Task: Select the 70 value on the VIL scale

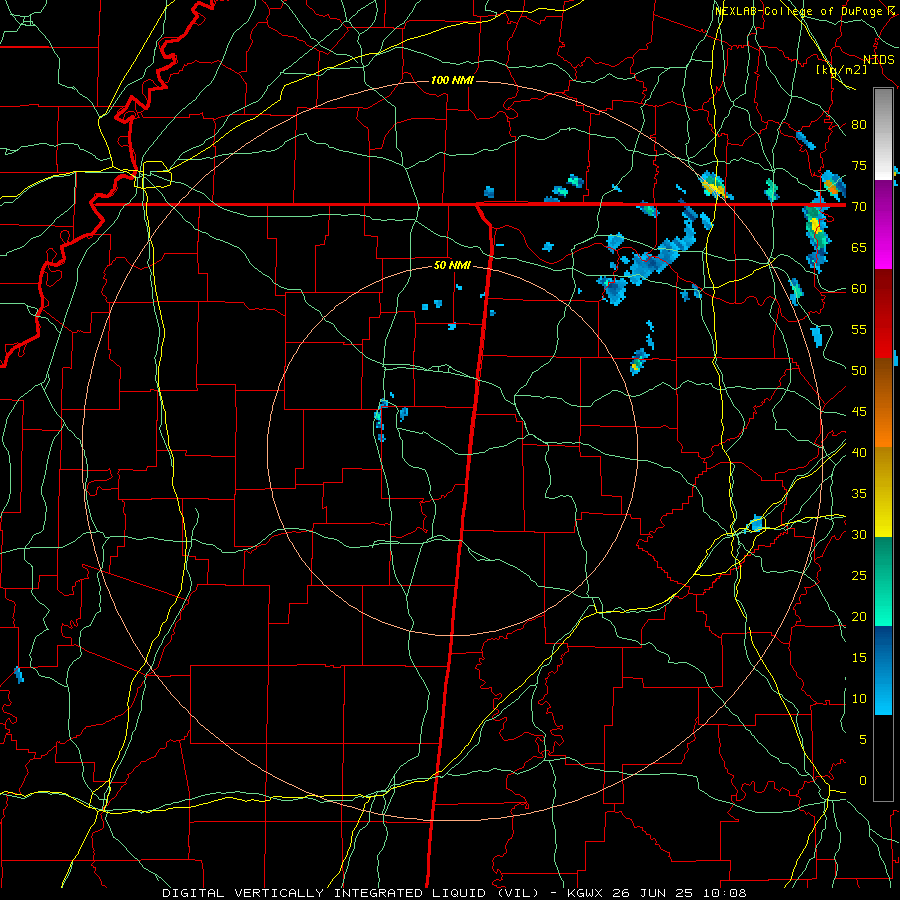Action: pos(859,207)
